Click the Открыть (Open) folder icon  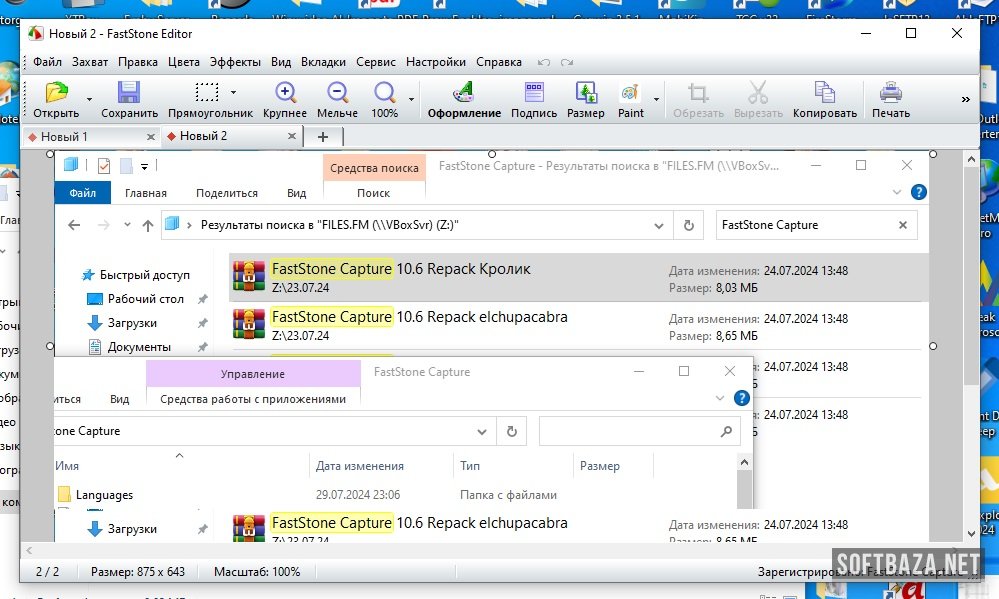(56, 94)
